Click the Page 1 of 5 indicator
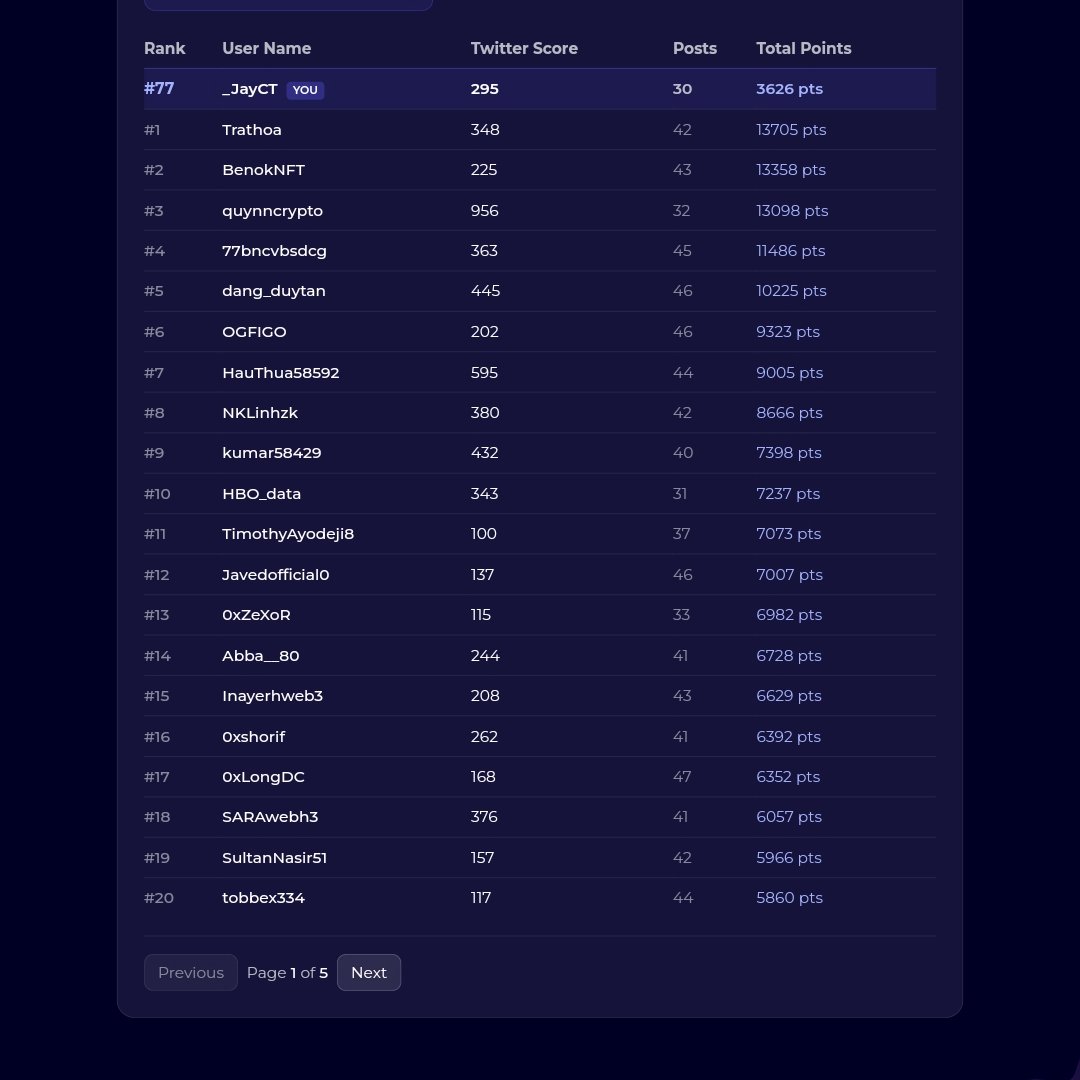Screen dimensions: 1080x1080 point(287,973)
